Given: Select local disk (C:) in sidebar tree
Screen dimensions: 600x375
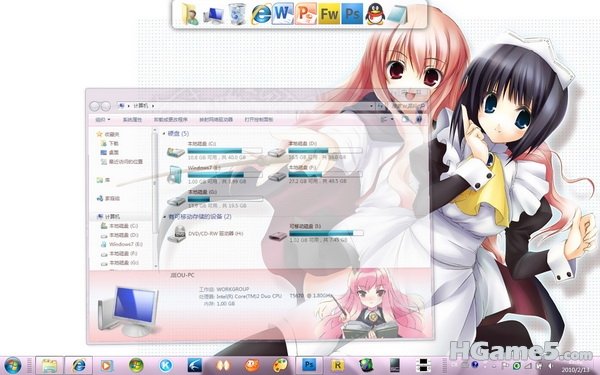Looking at the screenshot, I should coord(119,226).
